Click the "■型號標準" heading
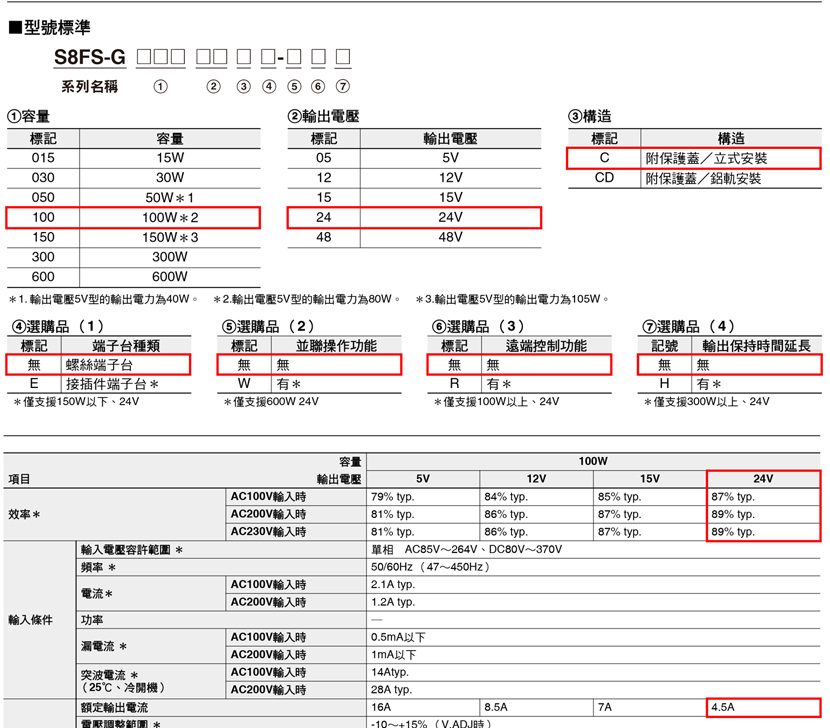830x728 pixels. pyautogui.click(x=50, y=27)
